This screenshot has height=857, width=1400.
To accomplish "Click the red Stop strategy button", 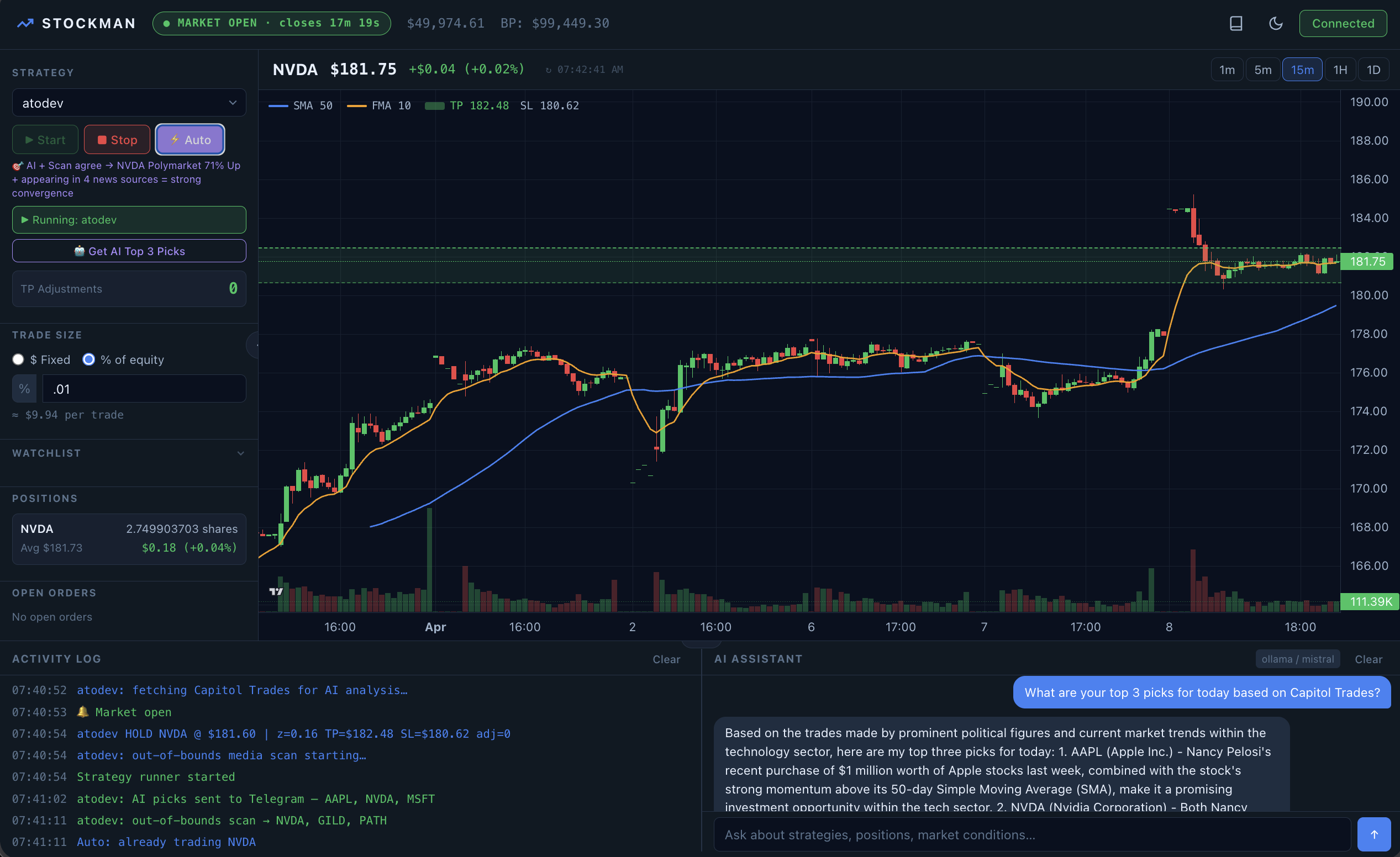I will pos(117,140).
